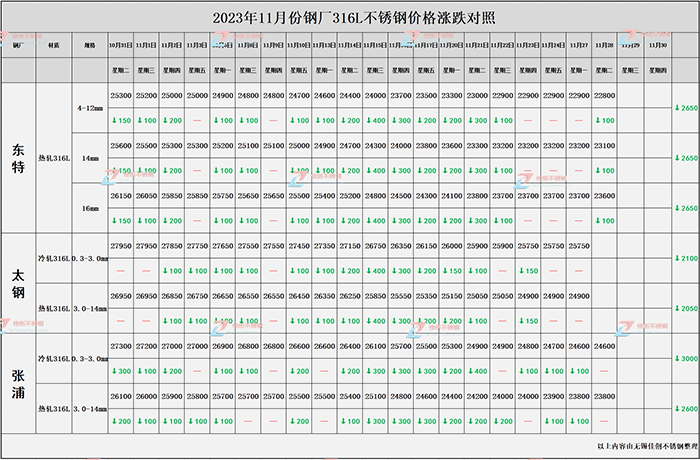Click footer text 以上内容由无锡佳创不锈钢整理
The height and width of the screenshot is (460, 700).
[647, 446]
